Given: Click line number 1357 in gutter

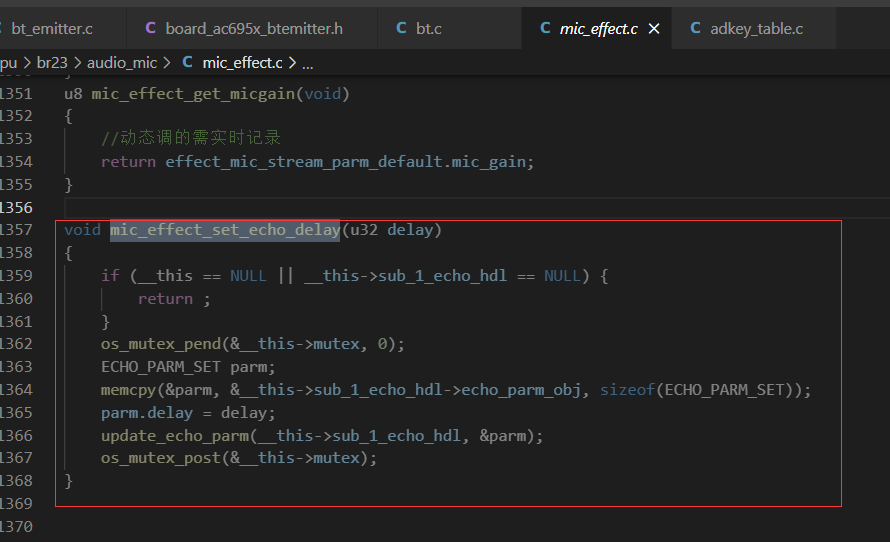Looking at the screenshot, I should [x=16, y=230].
